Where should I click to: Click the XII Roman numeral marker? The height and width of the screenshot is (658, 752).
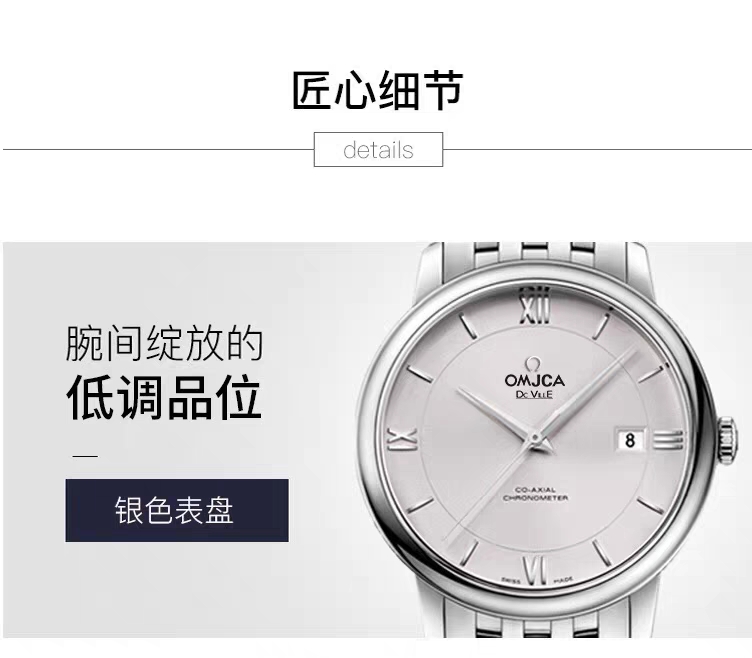(x=535, y=306)
